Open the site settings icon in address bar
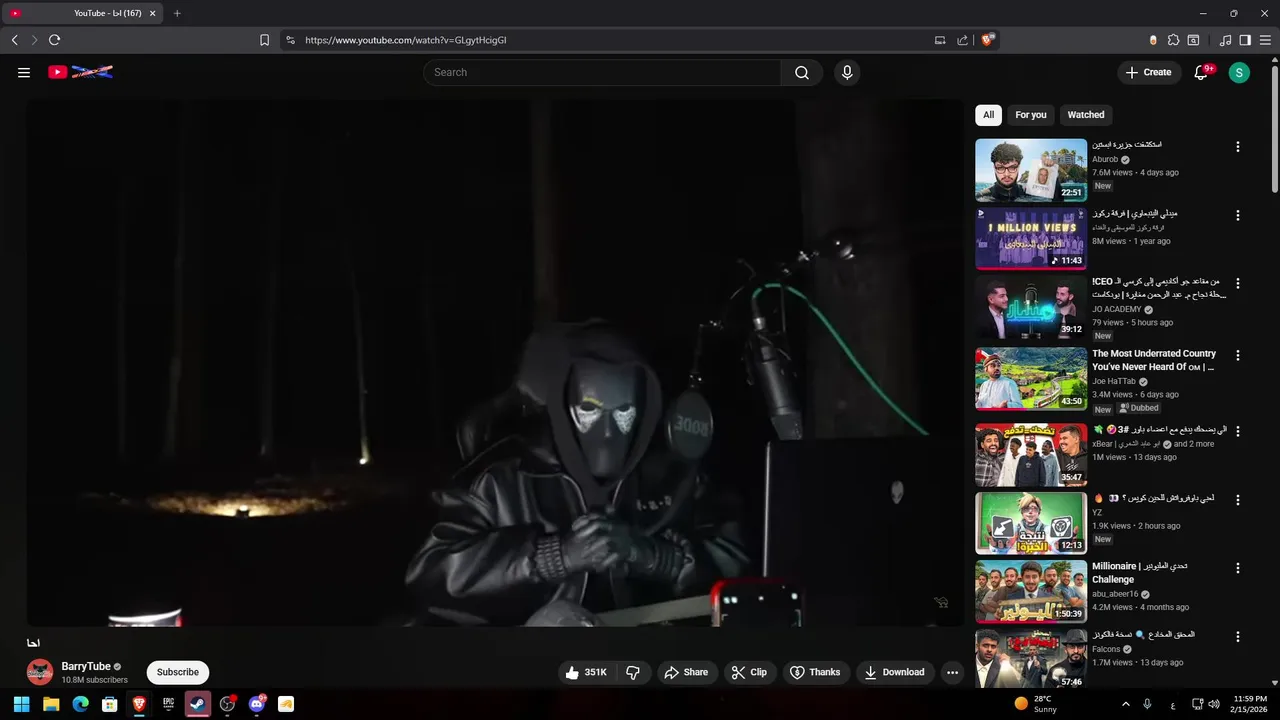Image resolution: width=1280 pixels, height=720 pixels. [290, 40]
